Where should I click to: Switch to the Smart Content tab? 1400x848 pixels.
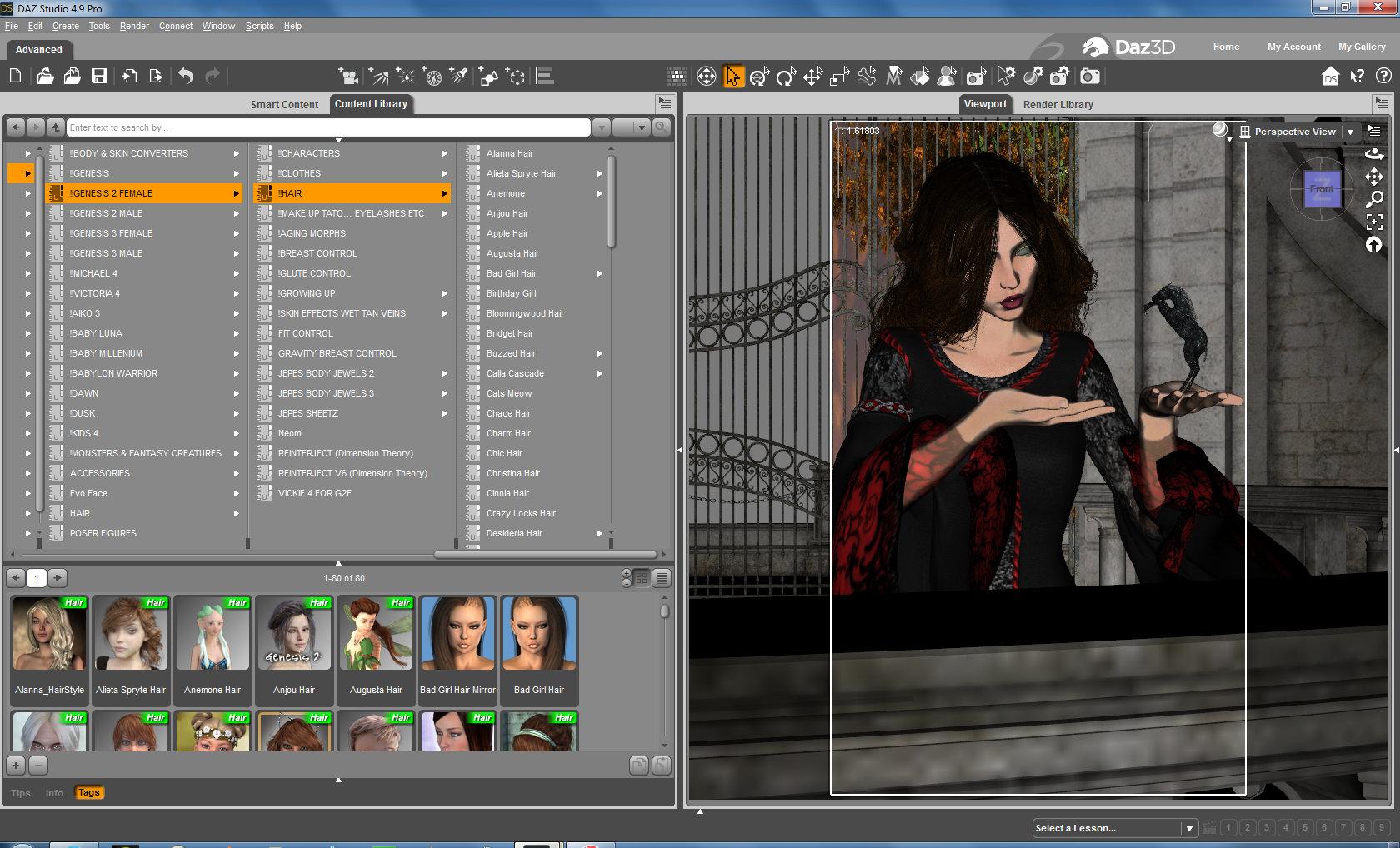click(284, 105)
